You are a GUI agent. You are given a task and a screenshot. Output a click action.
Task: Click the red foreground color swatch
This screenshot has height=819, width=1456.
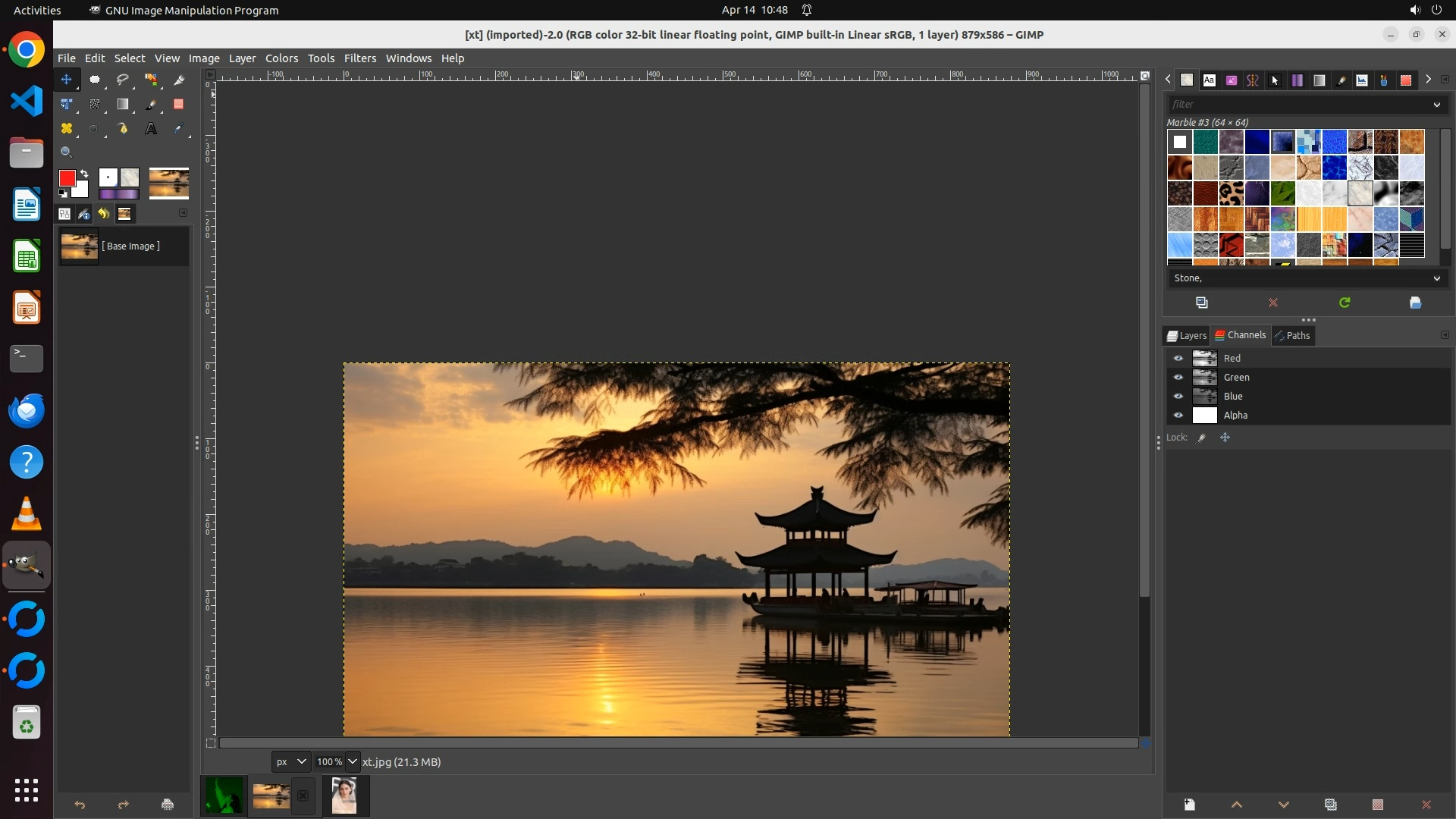click(67, 178)
